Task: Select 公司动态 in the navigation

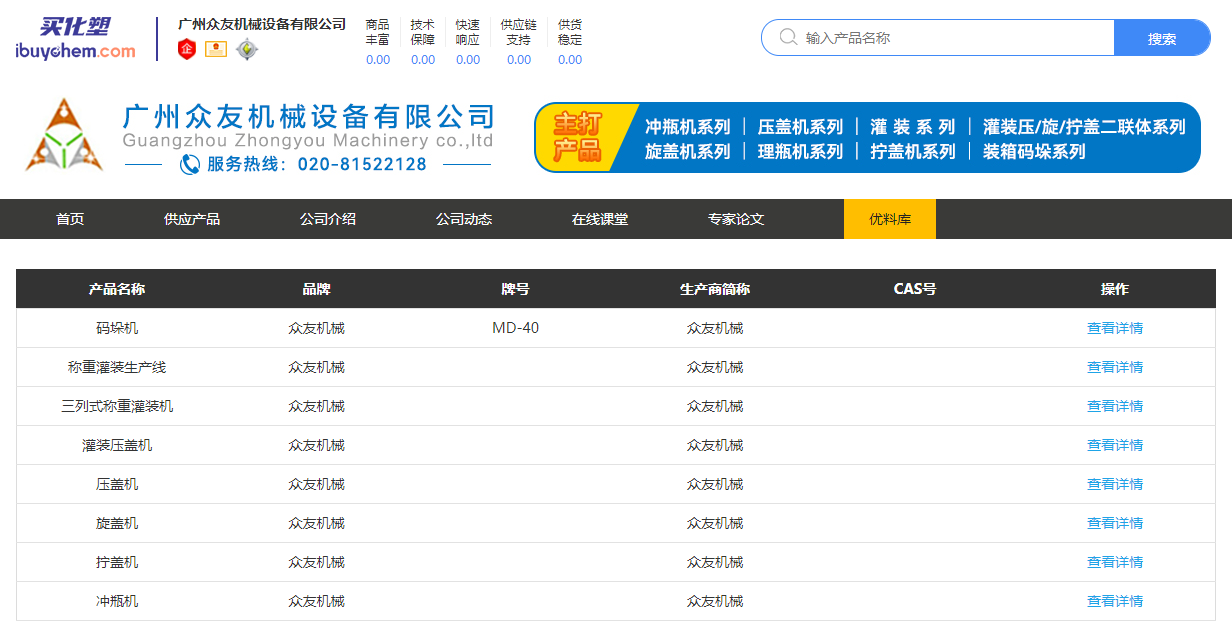Action: [x=464, y=219]
